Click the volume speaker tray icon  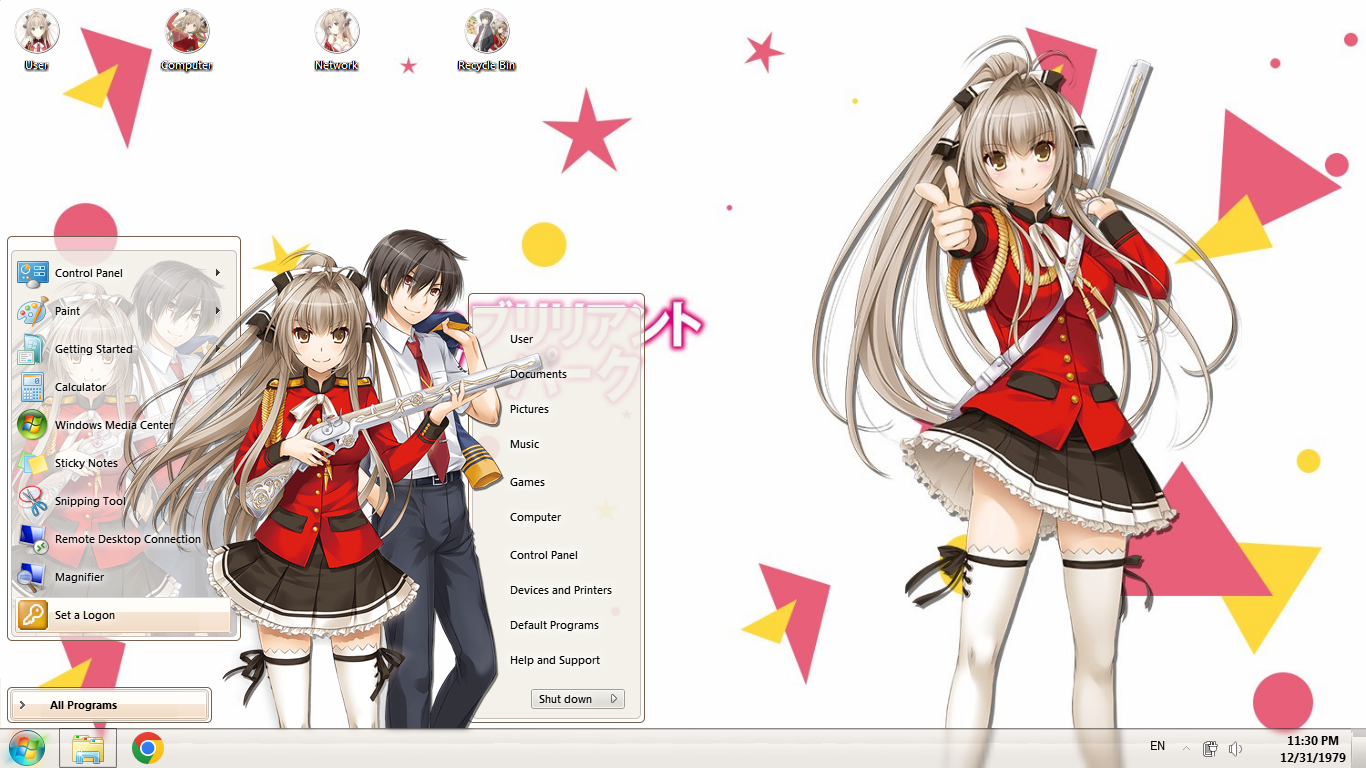click(x=1235, y=748)
